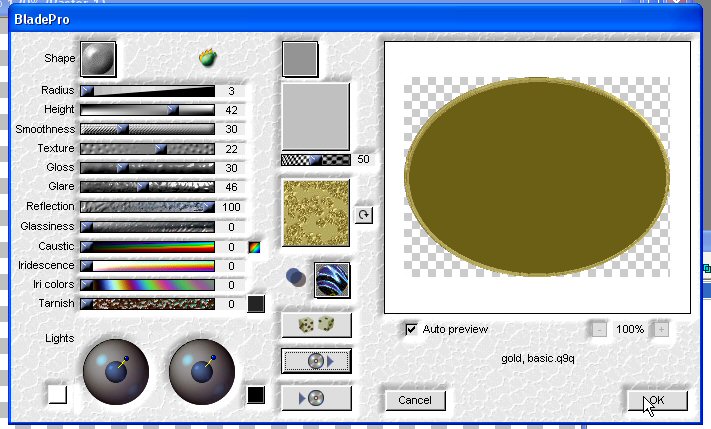Adjust the Texture slider
This screenshot has width=711, height=429.
tap(147, 149)
